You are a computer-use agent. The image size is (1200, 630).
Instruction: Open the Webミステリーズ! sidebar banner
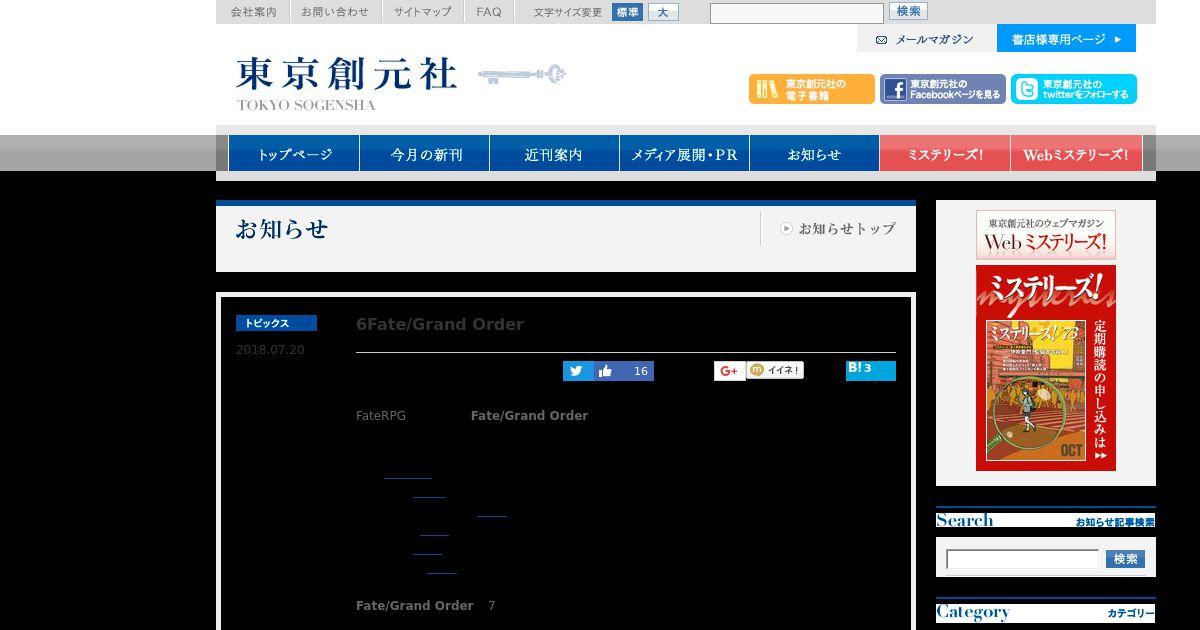tap(1046, 235)
